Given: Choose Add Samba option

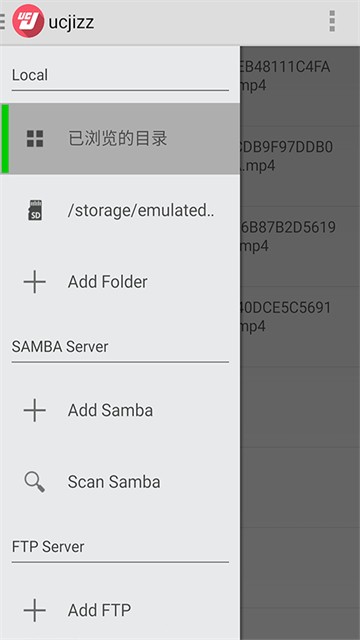Looking at the screenshot, I should [120, 410].
